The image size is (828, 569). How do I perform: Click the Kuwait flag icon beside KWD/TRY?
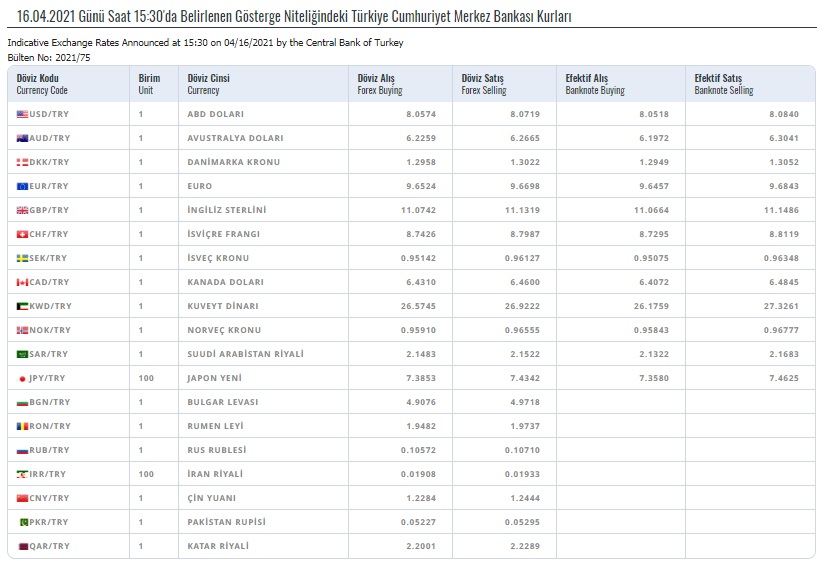(22, 306)
